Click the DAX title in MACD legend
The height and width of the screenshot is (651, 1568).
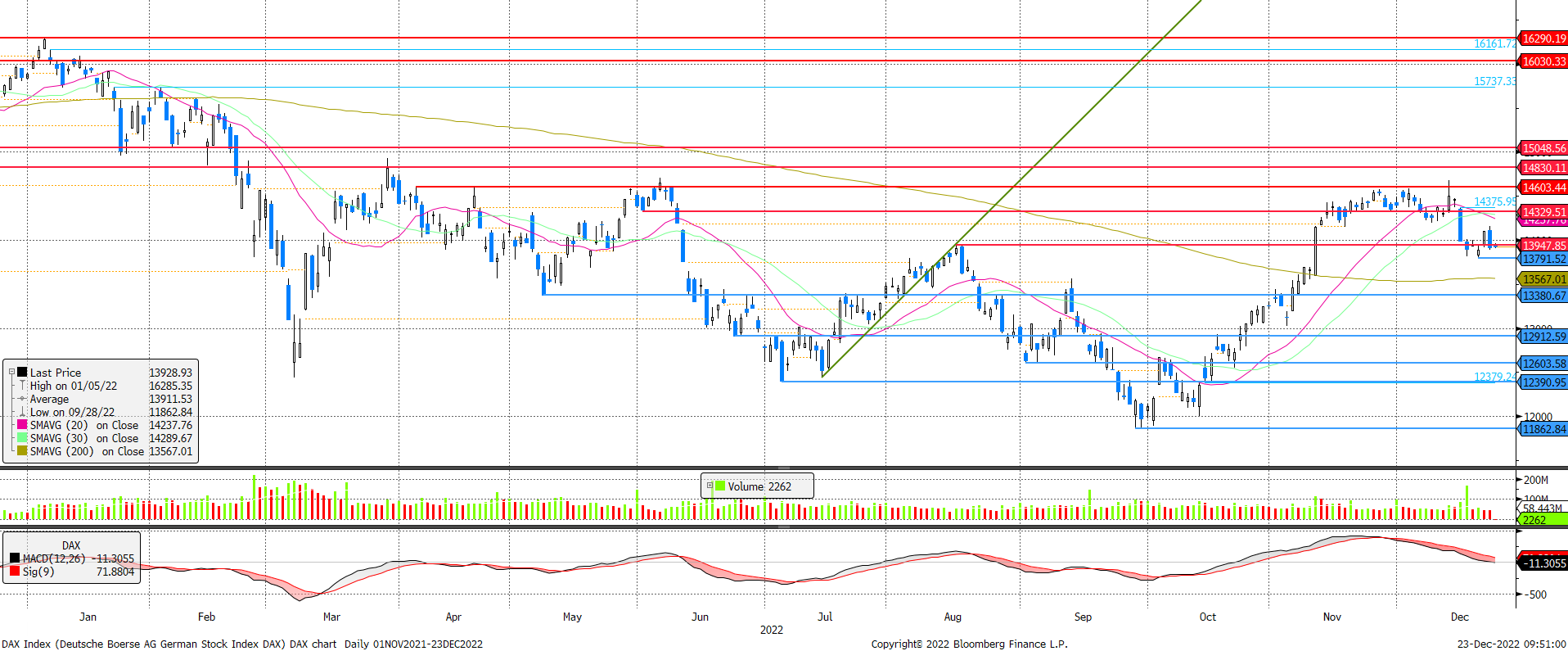click(x=71, y=545)
